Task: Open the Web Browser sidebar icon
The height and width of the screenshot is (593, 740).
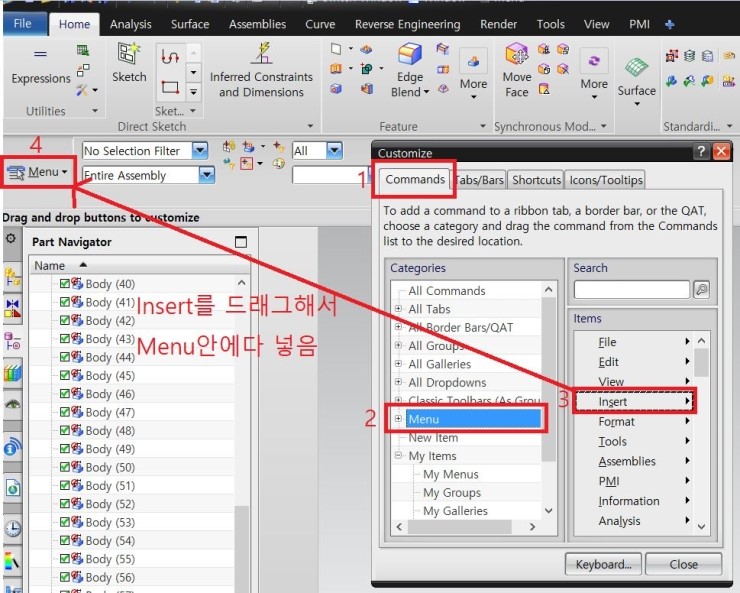Action: [12, 487]
